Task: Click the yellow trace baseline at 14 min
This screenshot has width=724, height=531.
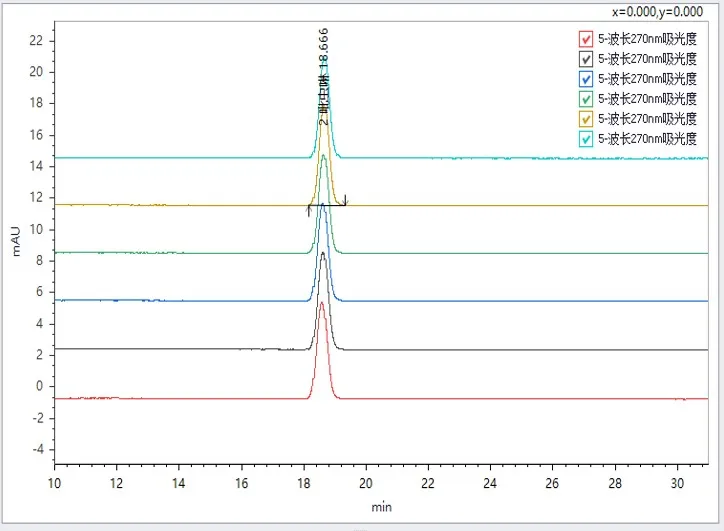Action: point(179,205)
